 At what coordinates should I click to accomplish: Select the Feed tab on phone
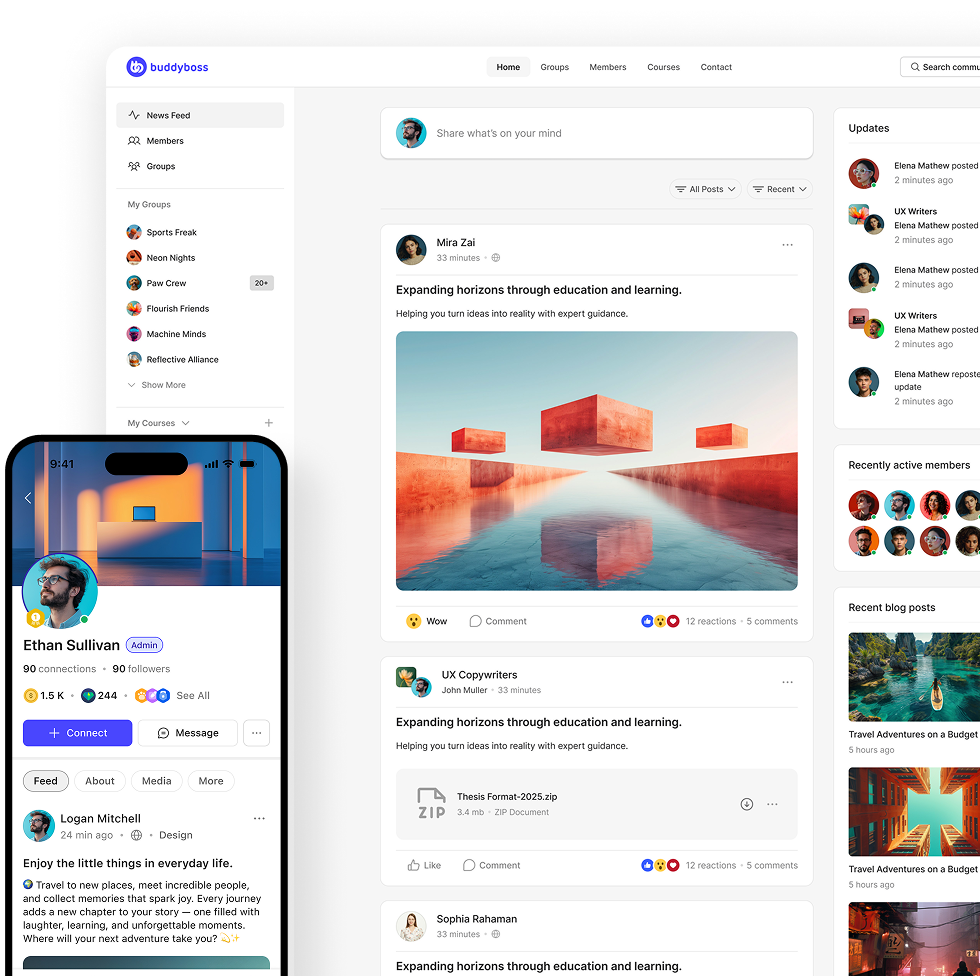46,781
